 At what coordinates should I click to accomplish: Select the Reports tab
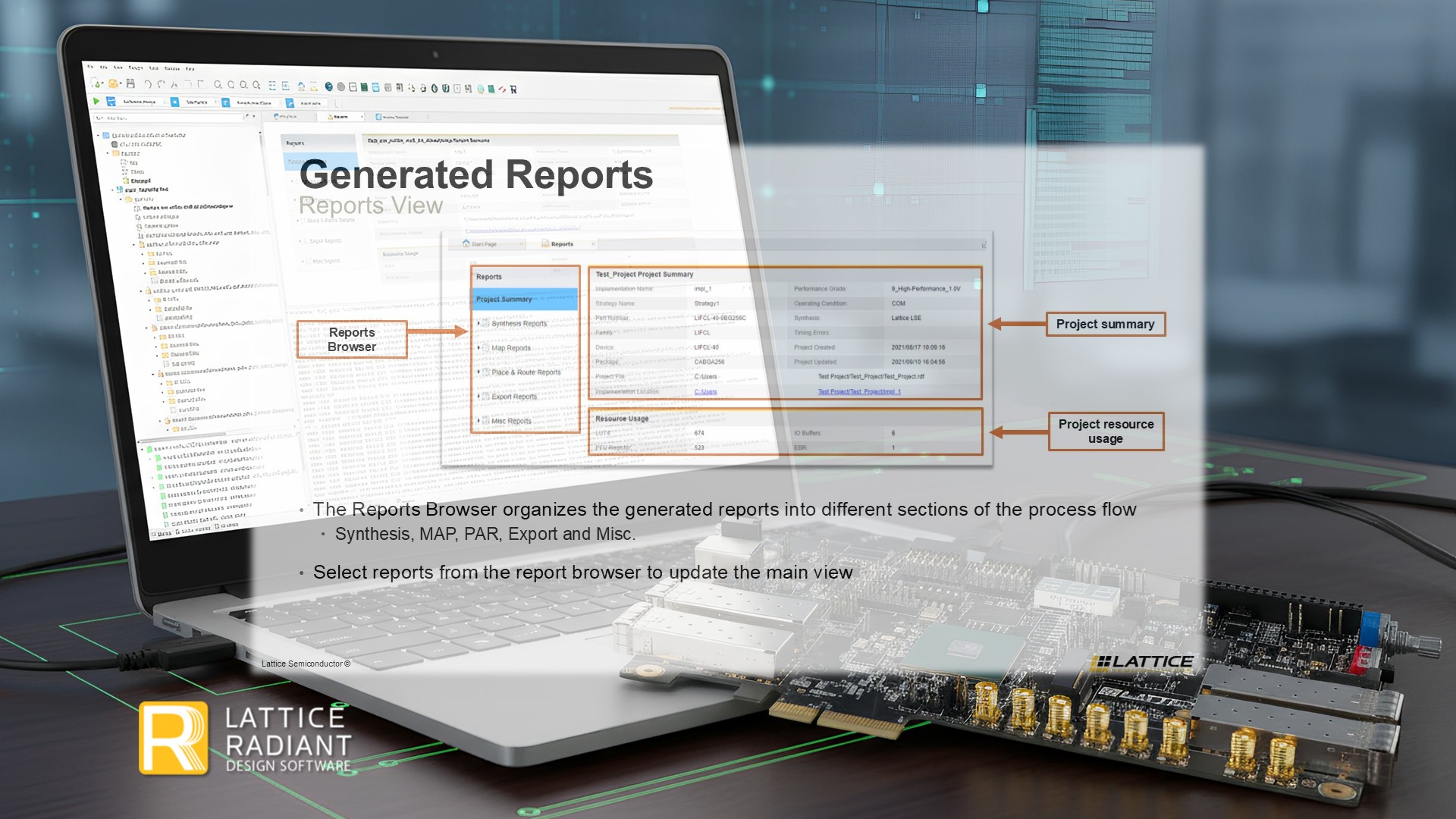pos(562,244)
